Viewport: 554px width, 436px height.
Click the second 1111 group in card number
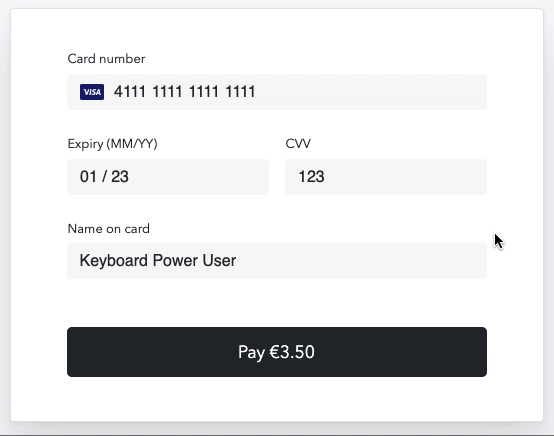click(167, 92)
